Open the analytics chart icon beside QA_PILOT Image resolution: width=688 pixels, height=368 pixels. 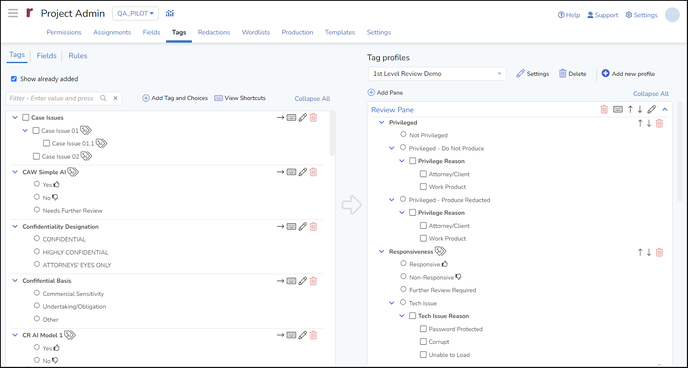(x=169, y=14)
